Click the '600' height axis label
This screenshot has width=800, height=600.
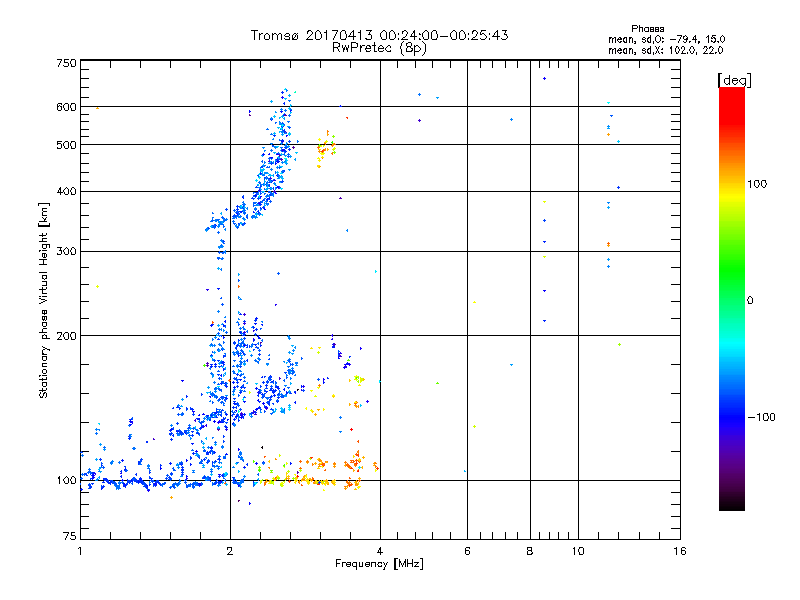coord(66,107)
